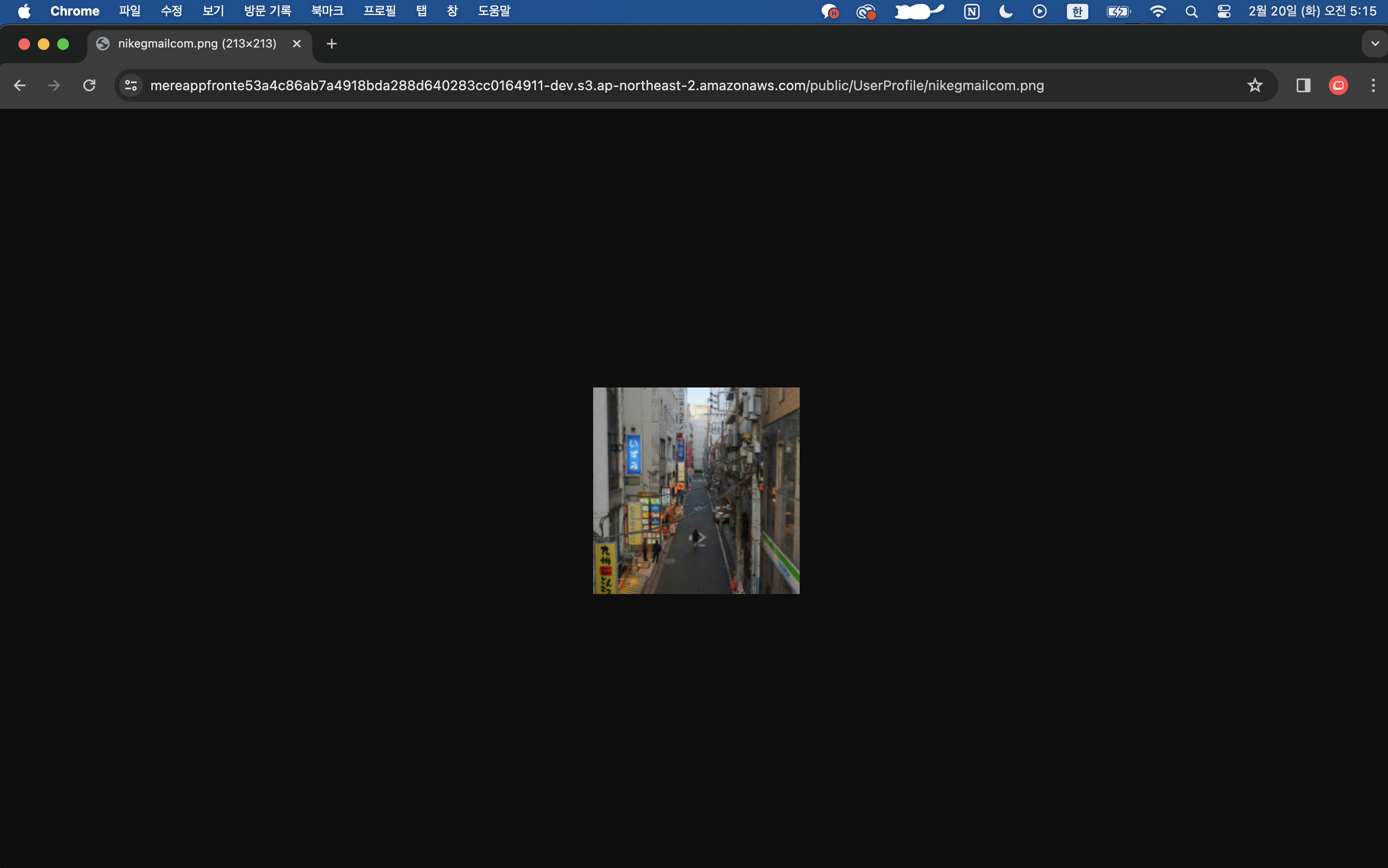Open Notion icon in menu bar

[x=971, y=12]
